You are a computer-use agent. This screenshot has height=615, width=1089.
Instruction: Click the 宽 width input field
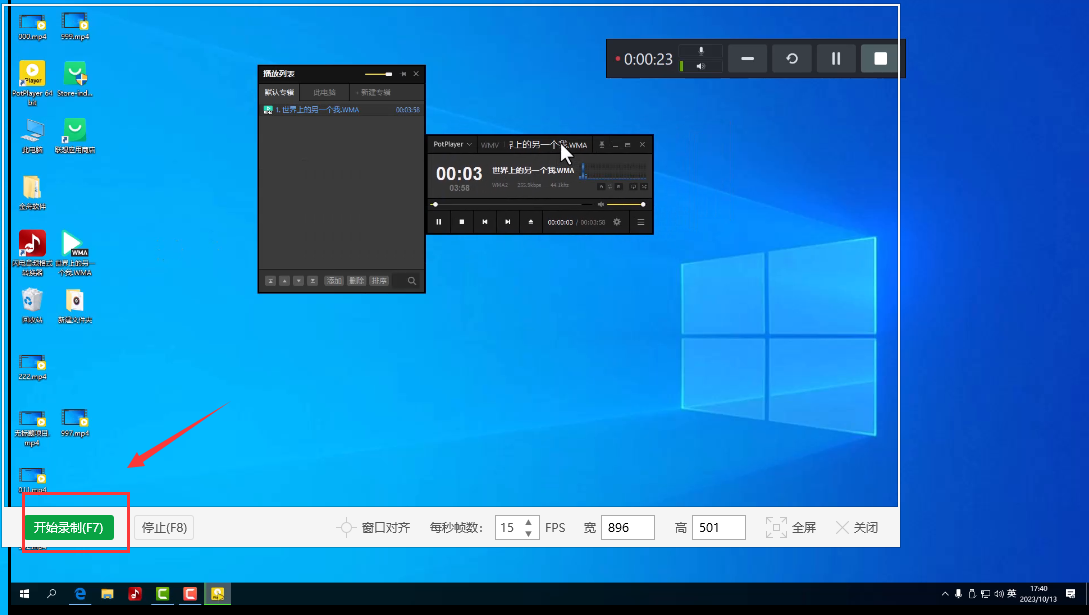tap(627, 528)
